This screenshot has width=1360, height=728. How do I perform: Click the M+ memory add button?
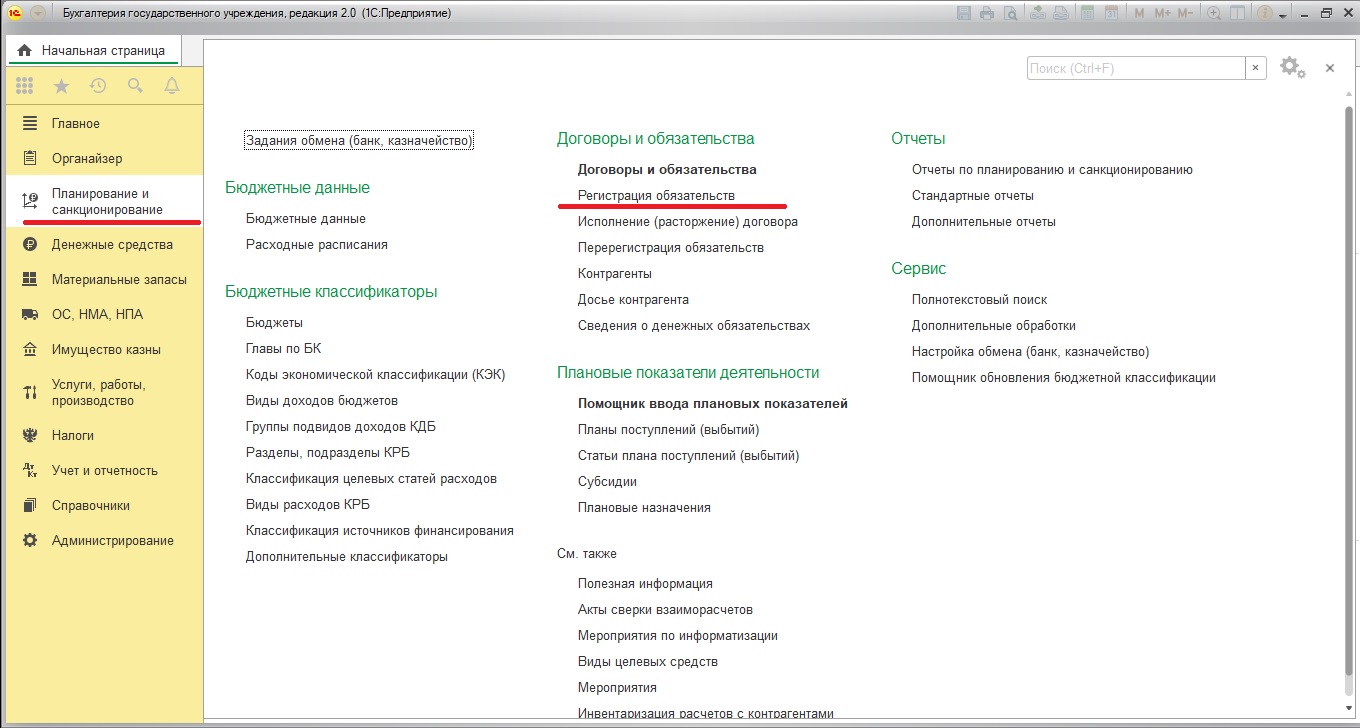pos(1163,13)
